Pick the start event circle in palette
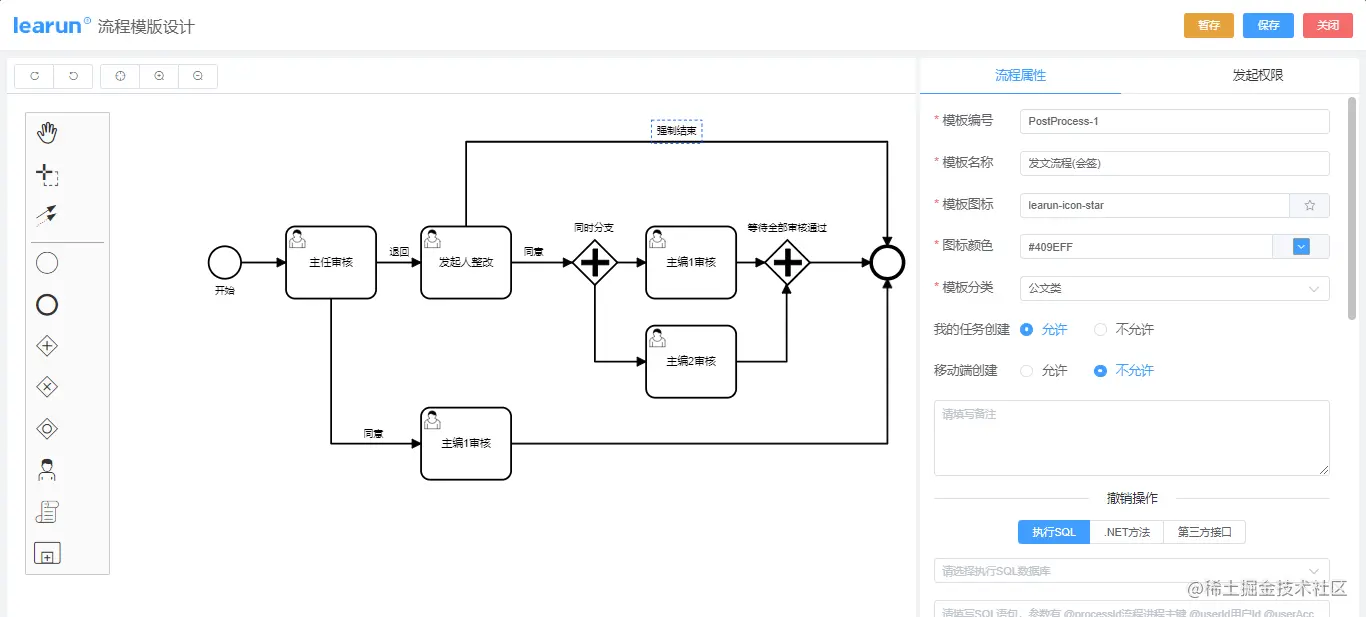Screen dimensions: 1366x617 (x=47, y=263)
